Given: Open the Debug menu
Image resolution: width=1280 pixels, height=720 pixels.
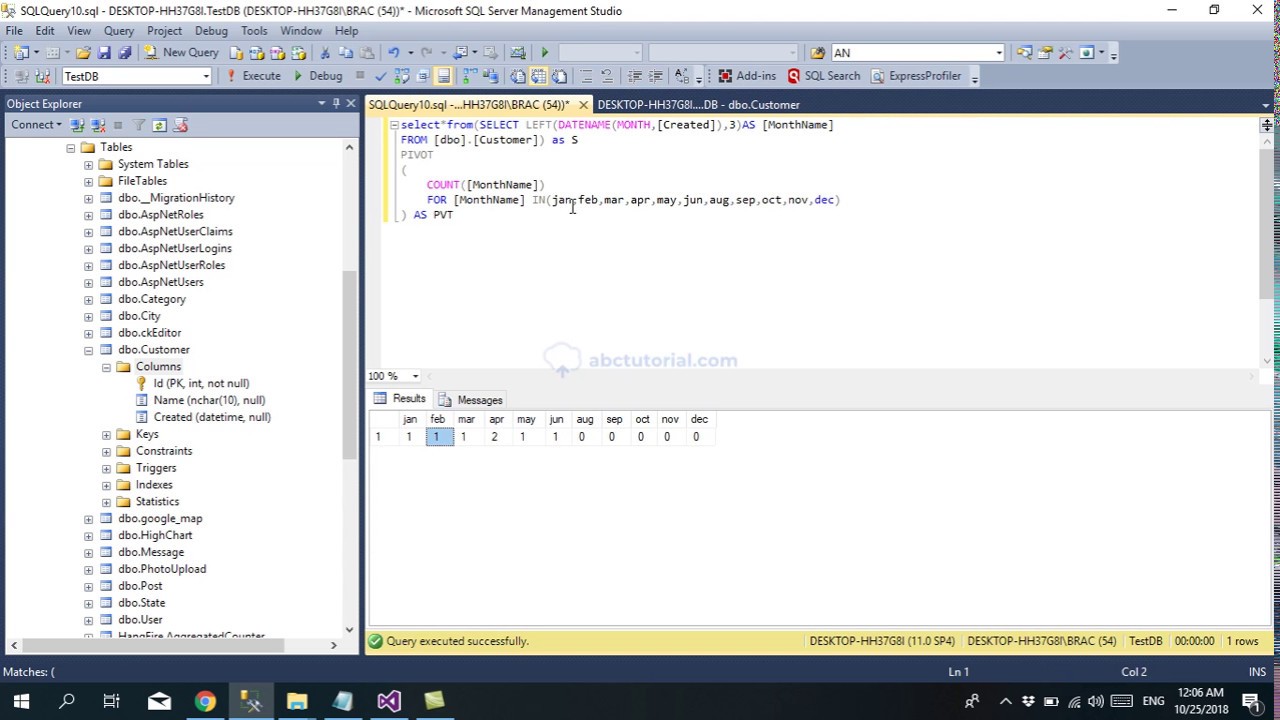Looking at the screenshot, I should (x=211, y=31).
